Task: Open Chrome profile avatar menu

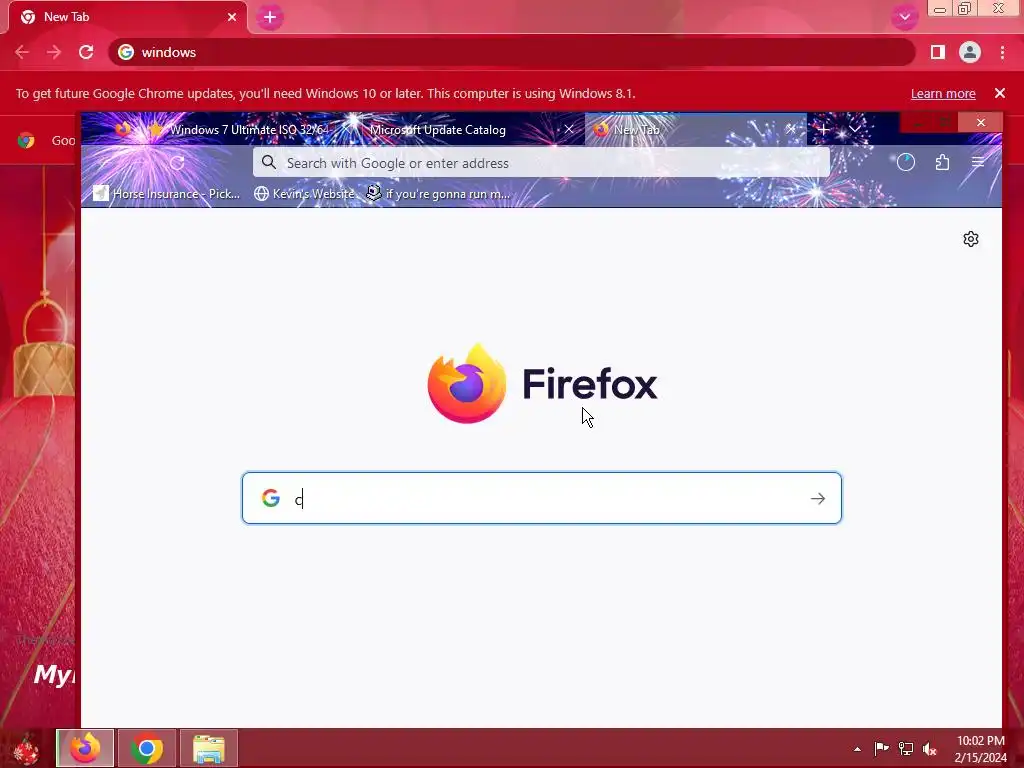Action: pyautogui.click(x=970, y=52)
